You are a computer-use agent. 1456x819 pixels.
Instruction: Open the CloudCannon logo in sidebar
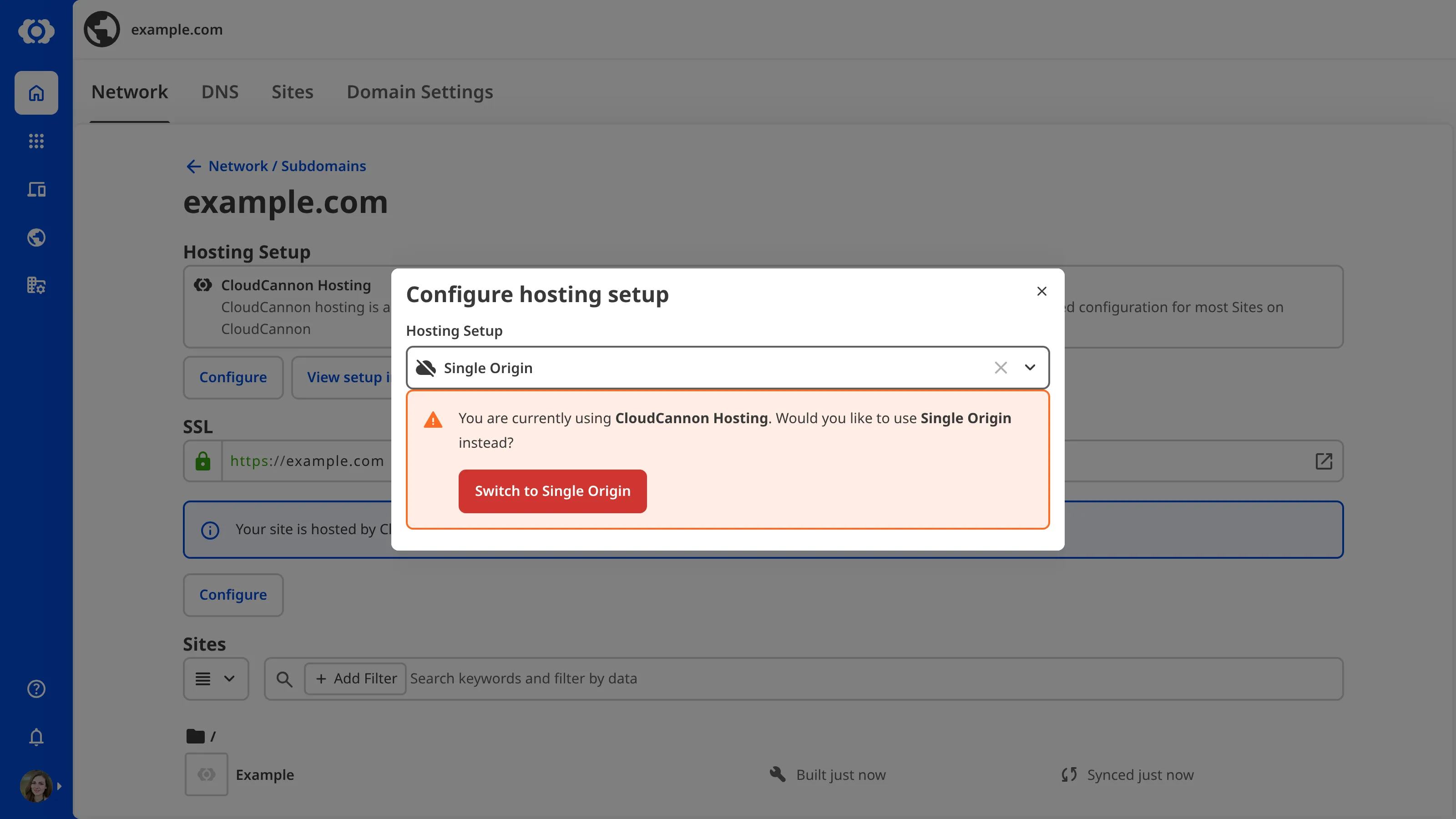(36, 30)
